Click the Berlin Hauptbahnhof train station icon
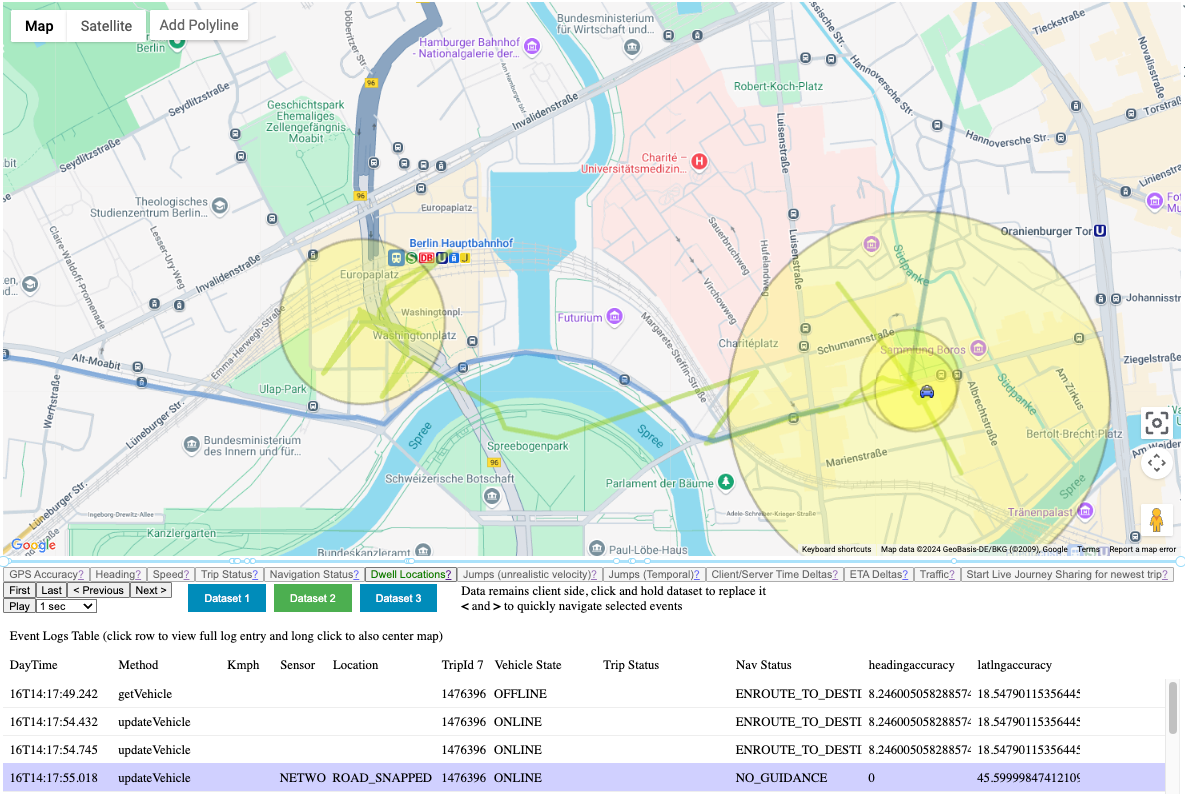The image size is (1185, 794). pos(395,258)
